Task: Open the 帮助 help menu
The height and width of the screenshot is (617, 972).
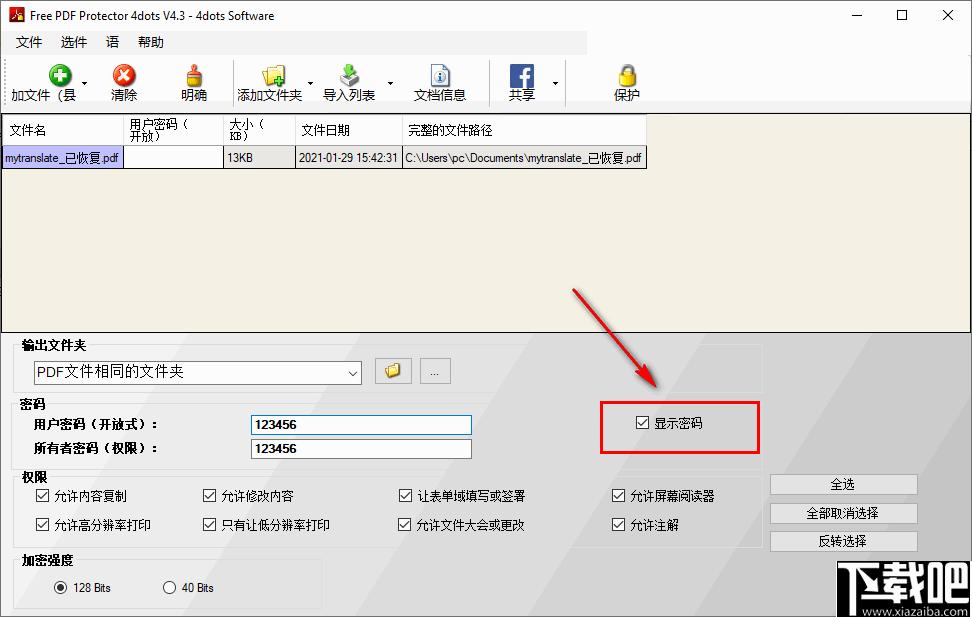Action: tap(151, 42)
